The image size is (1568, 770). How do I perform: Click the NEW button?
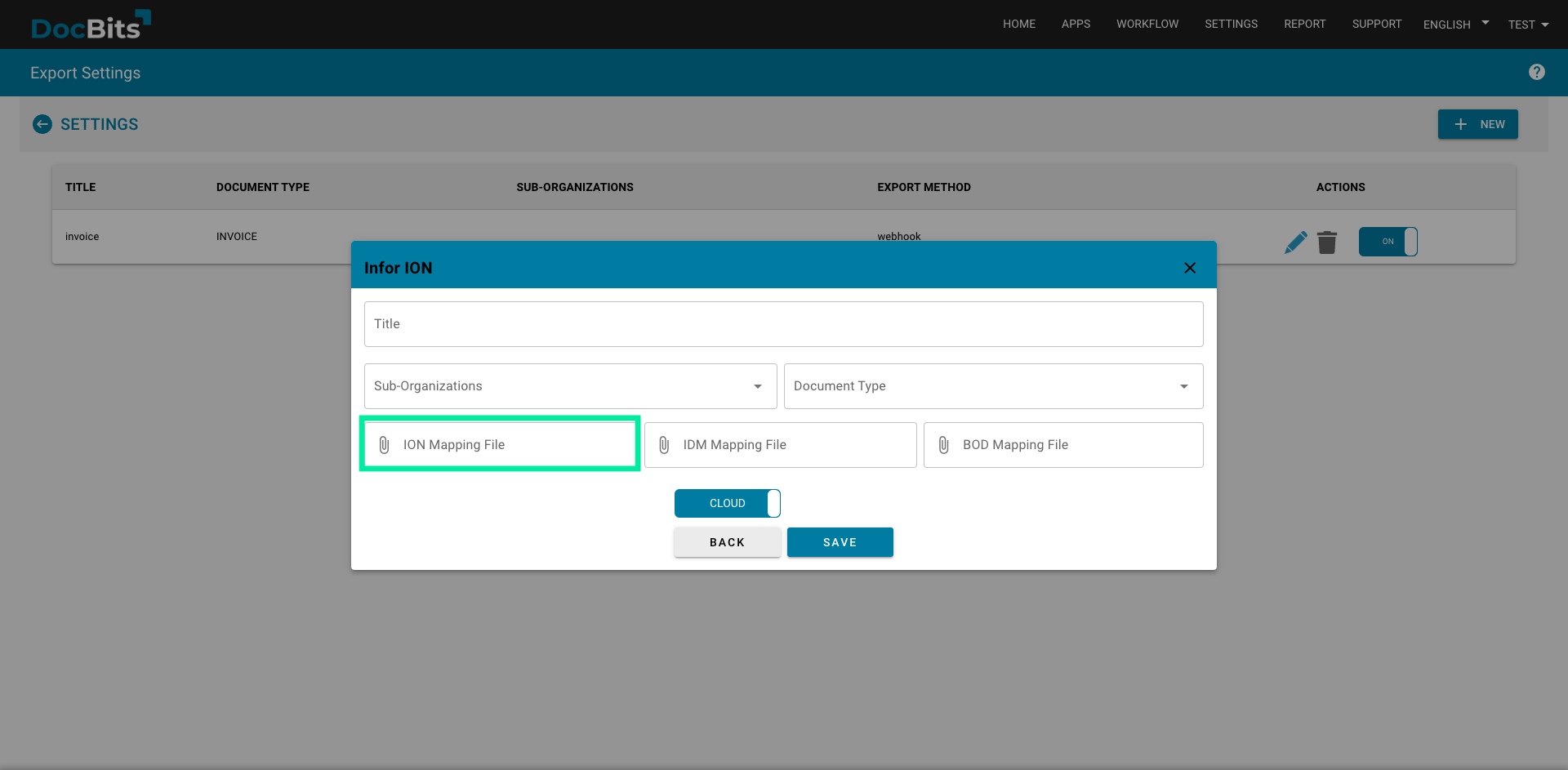[1478, 124]
